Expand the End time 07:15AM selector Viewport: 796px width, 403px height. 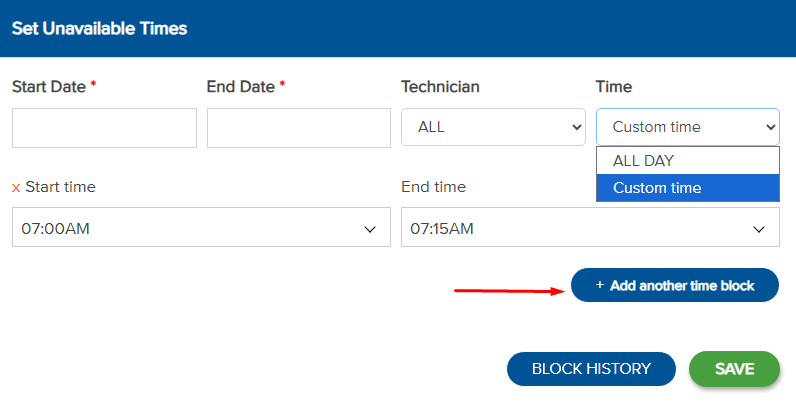589,229
